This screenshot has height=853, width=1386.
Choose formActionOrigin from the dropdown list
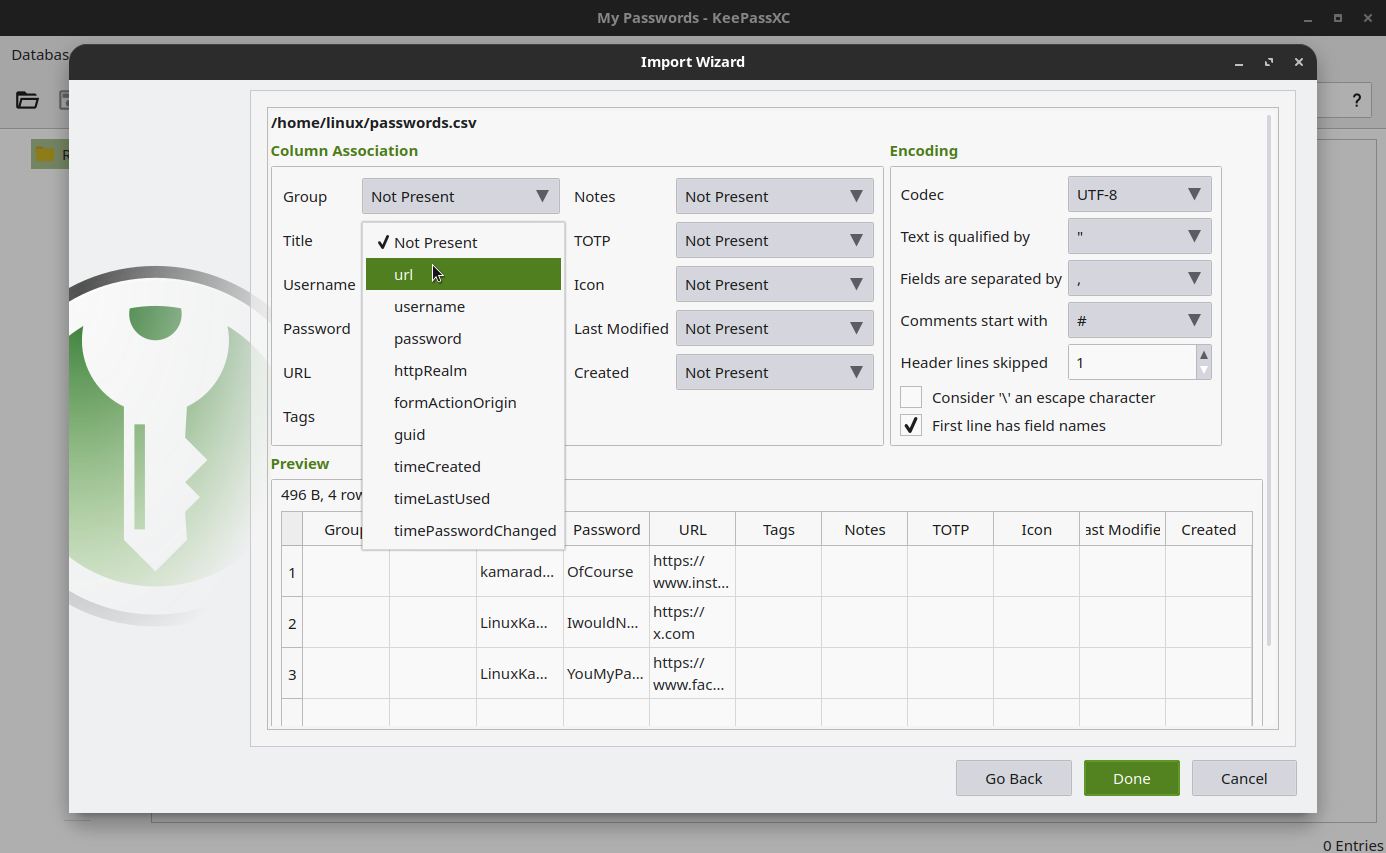(463, 402)
